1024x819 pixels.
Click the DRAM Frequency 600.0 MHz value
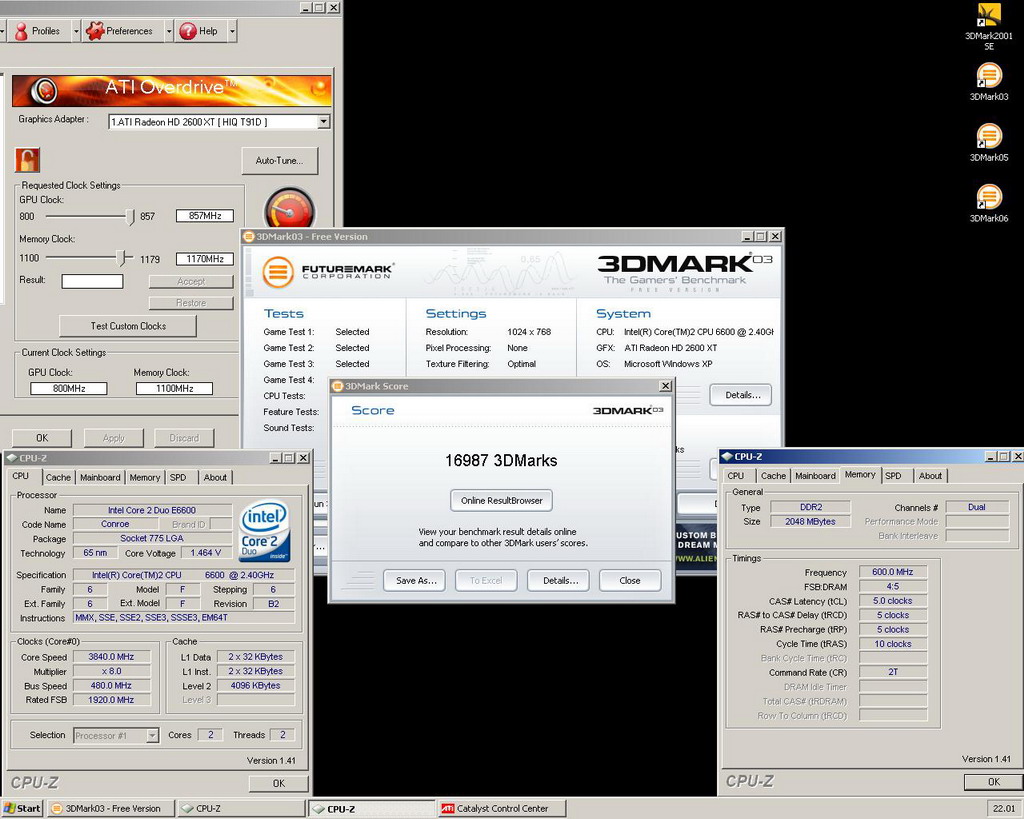pyautogui.click(x=892, y=571)
